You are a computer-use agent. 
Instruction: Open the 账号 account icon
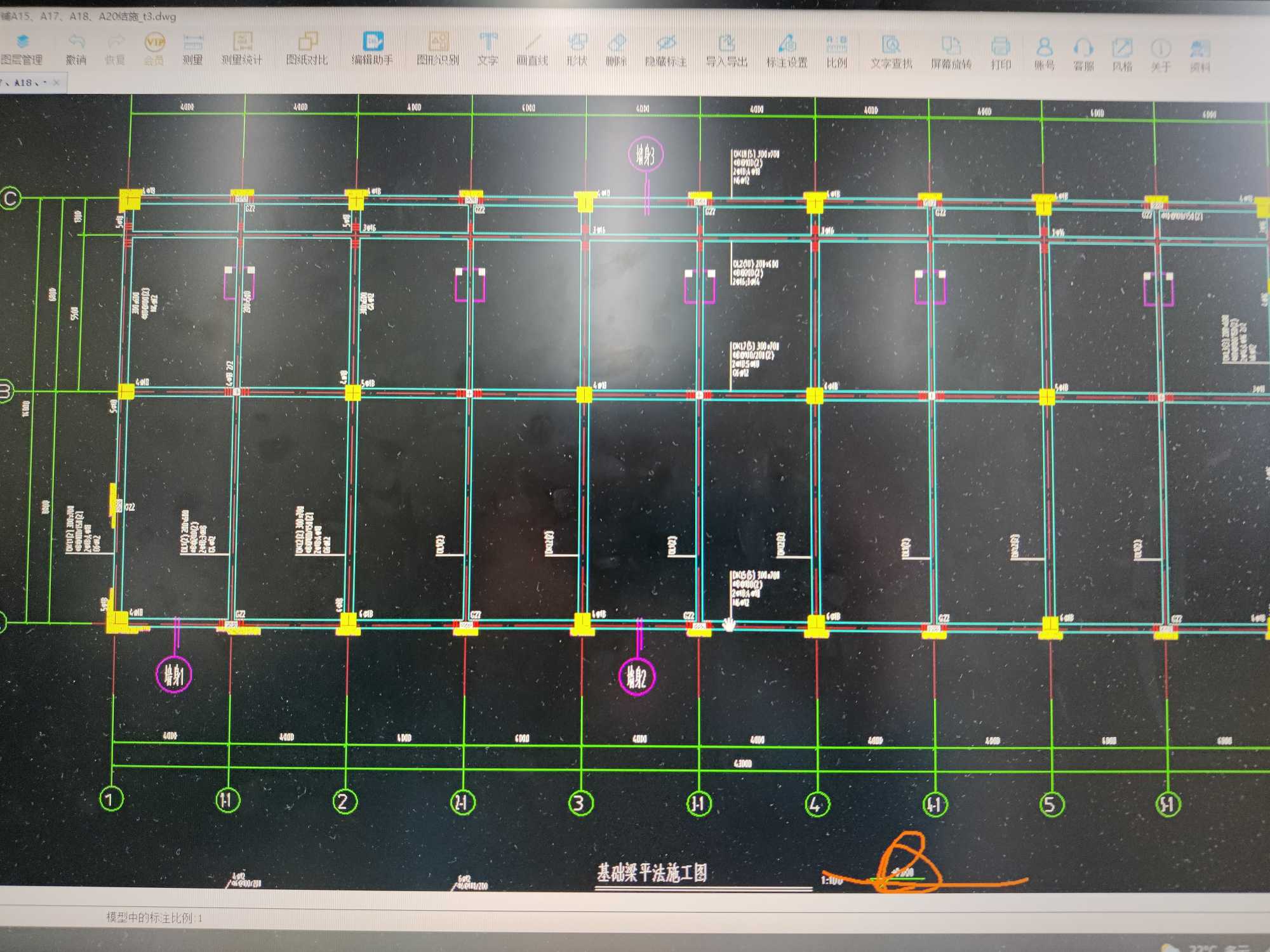[1045, 55]
